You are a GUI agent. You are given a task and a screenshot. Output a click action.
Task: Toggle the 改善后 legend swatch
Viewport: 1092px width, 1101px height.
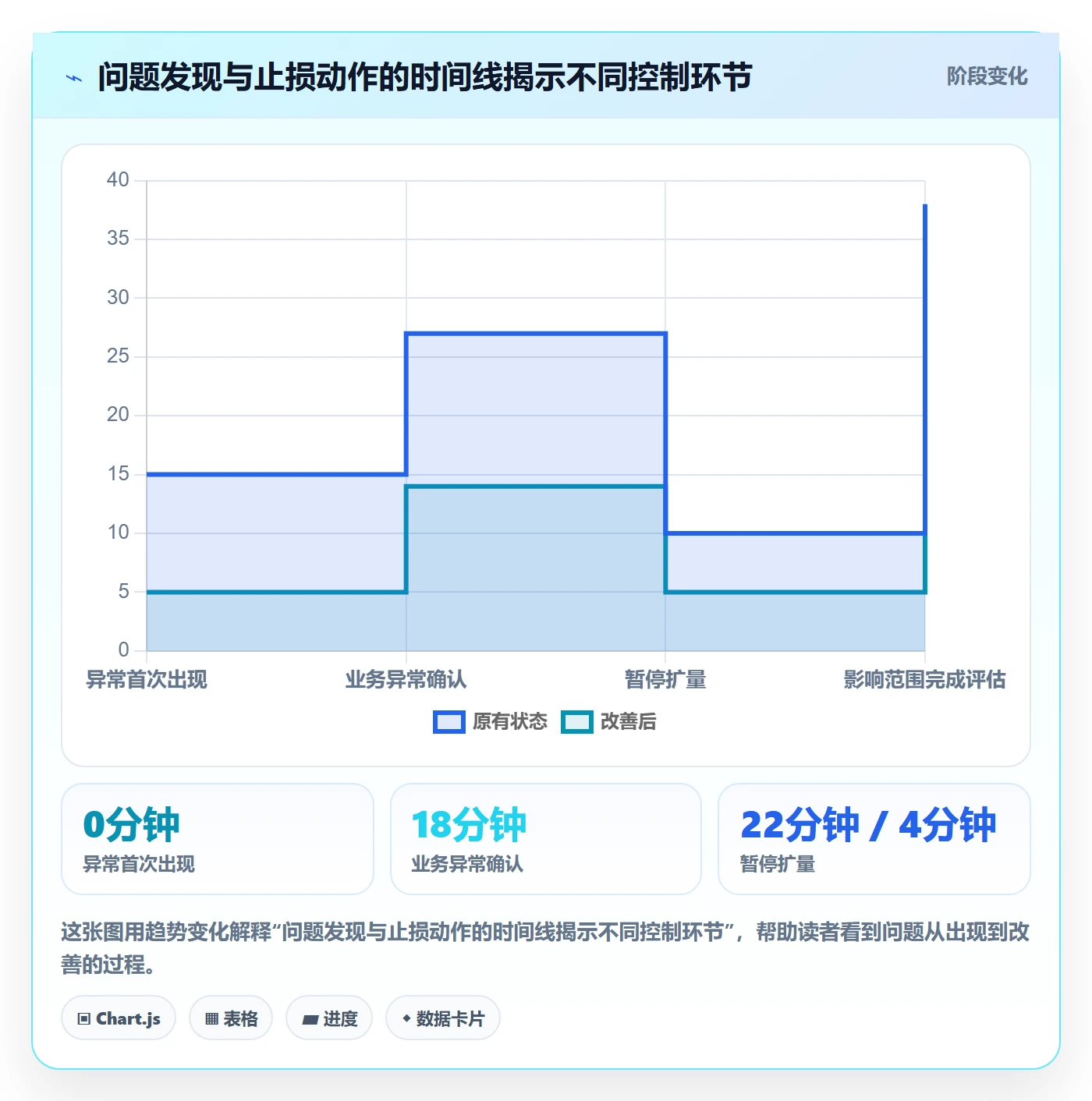577,722
